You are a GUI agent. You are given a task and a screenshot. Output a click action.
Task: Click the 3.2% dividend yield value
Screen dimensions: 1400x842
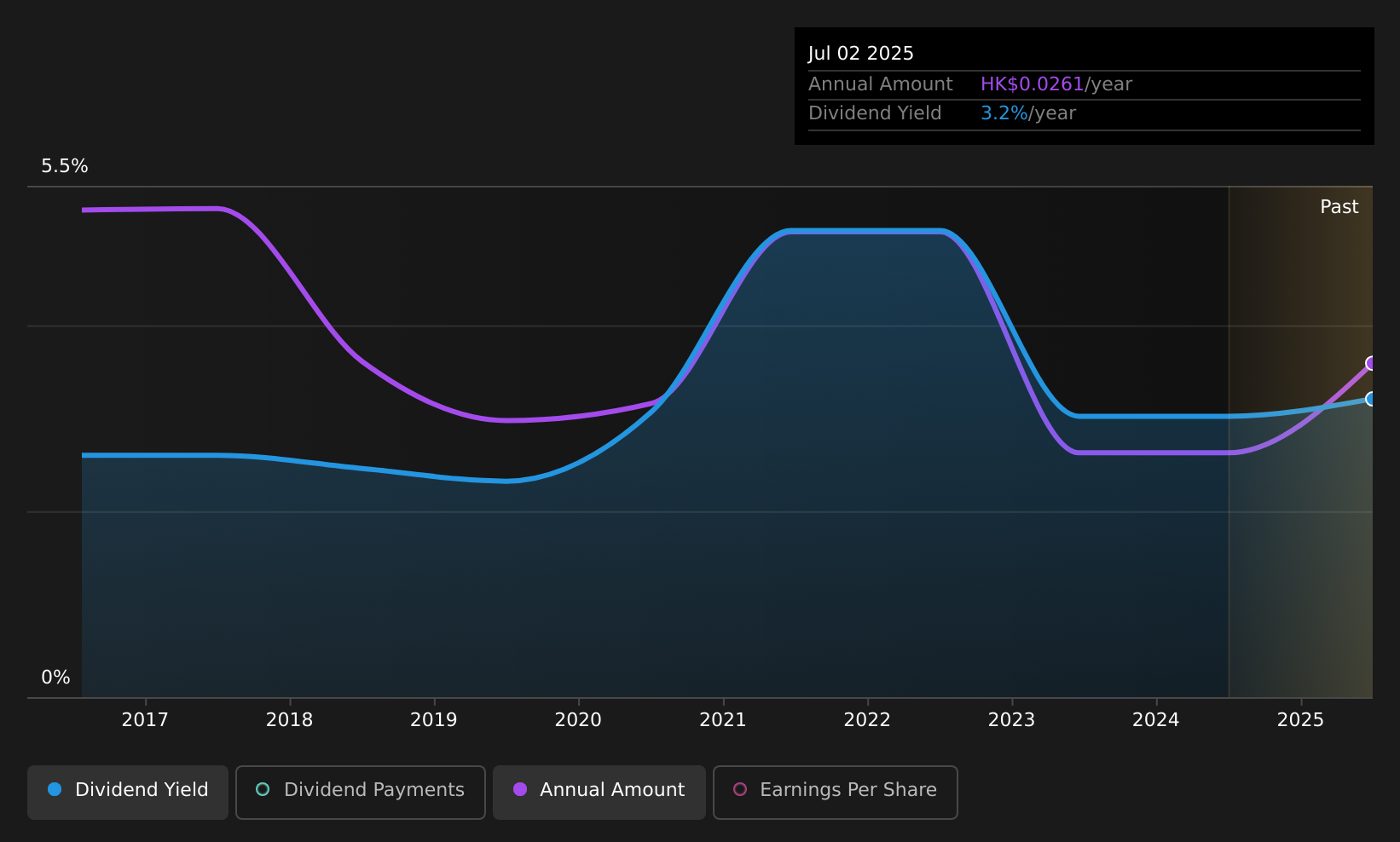point(1004,113)
